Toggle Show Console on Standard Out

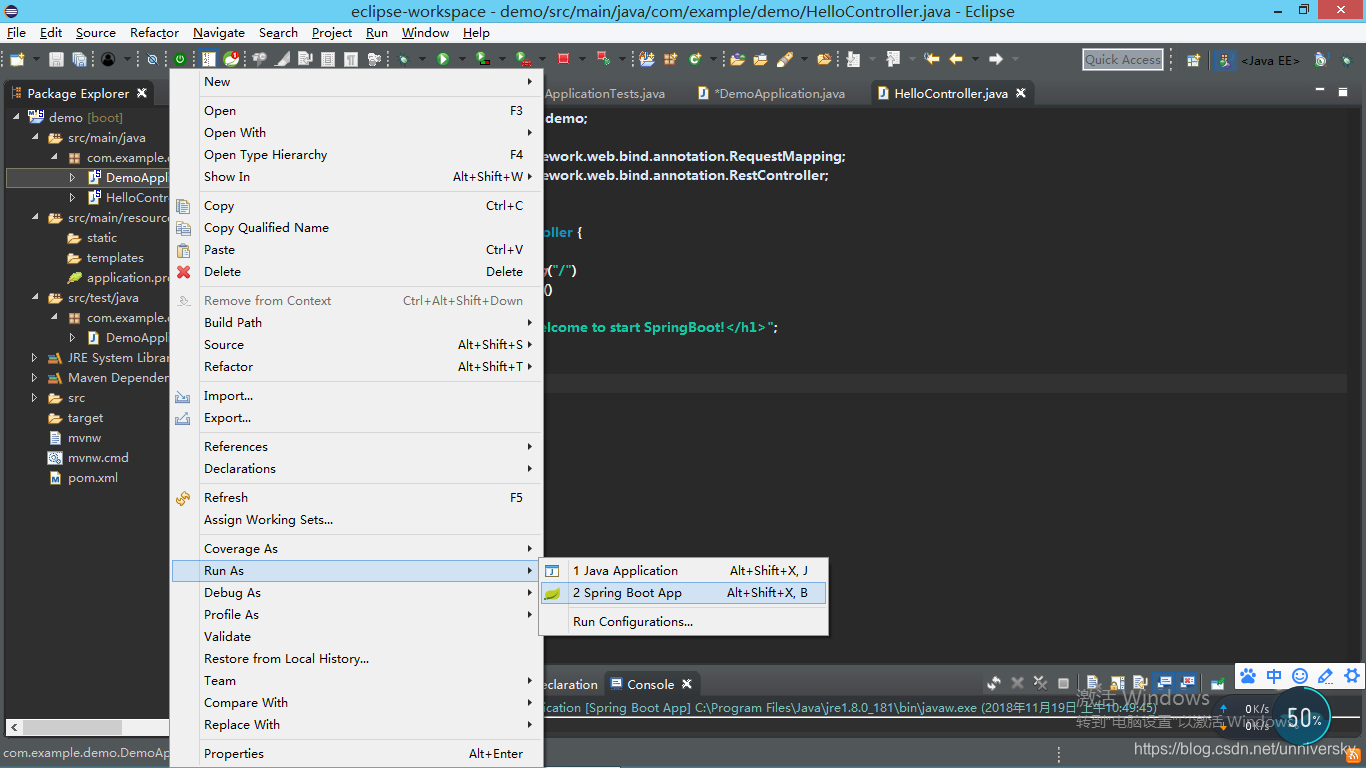(1164, 683)
